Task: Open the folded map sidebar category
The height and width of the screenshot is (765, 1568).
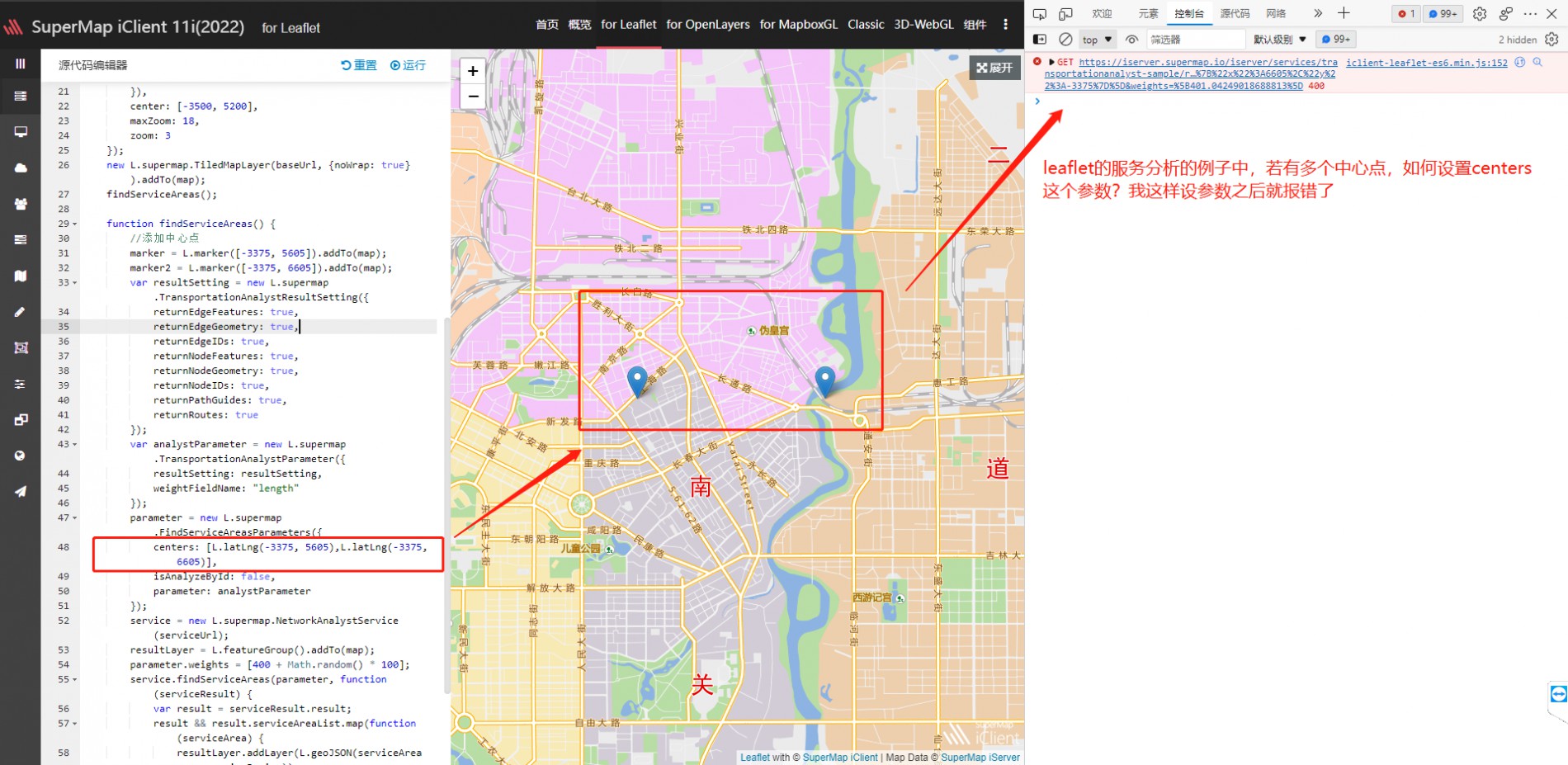Action: pos(21,276)
